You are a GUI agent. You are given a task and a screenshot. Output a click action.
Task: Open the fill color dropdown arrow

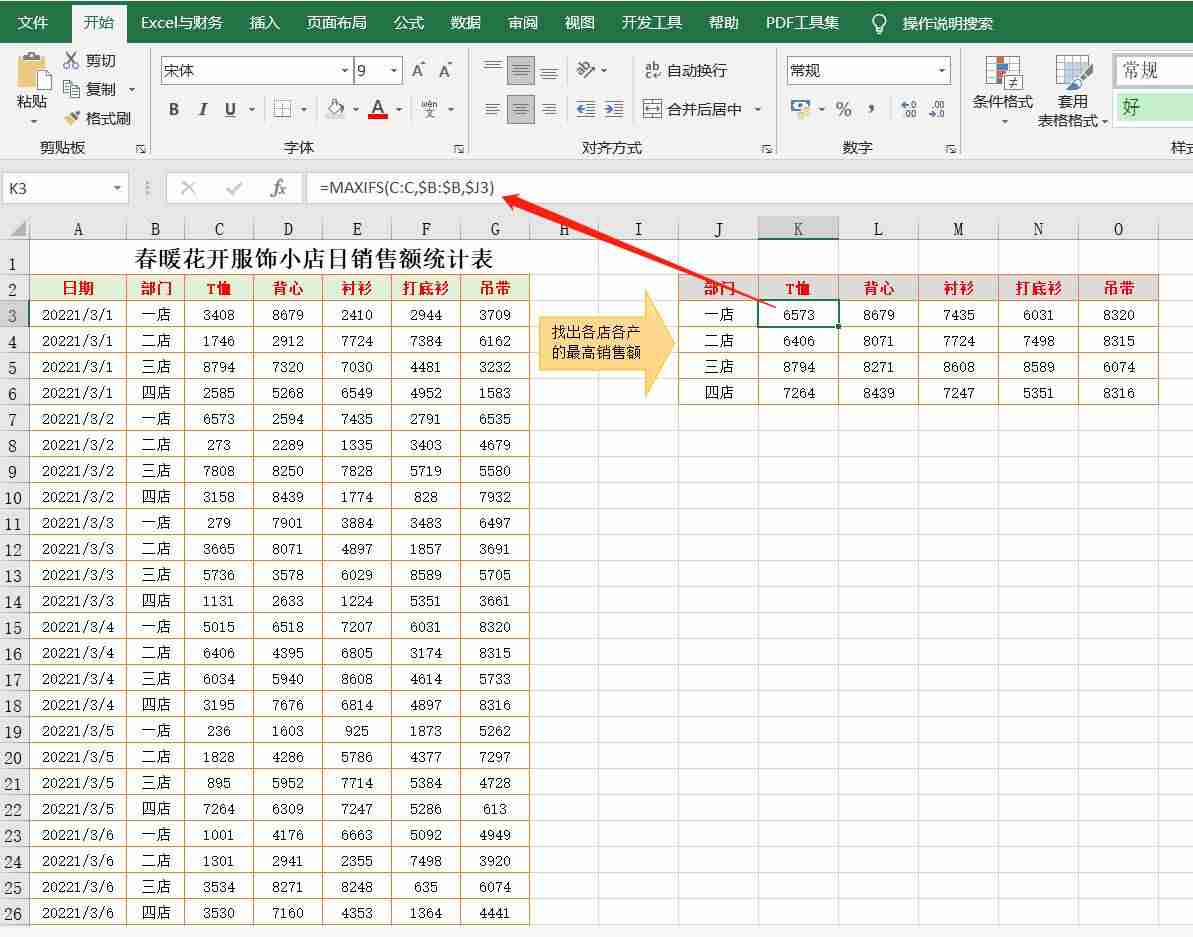(x=355, y=110)
